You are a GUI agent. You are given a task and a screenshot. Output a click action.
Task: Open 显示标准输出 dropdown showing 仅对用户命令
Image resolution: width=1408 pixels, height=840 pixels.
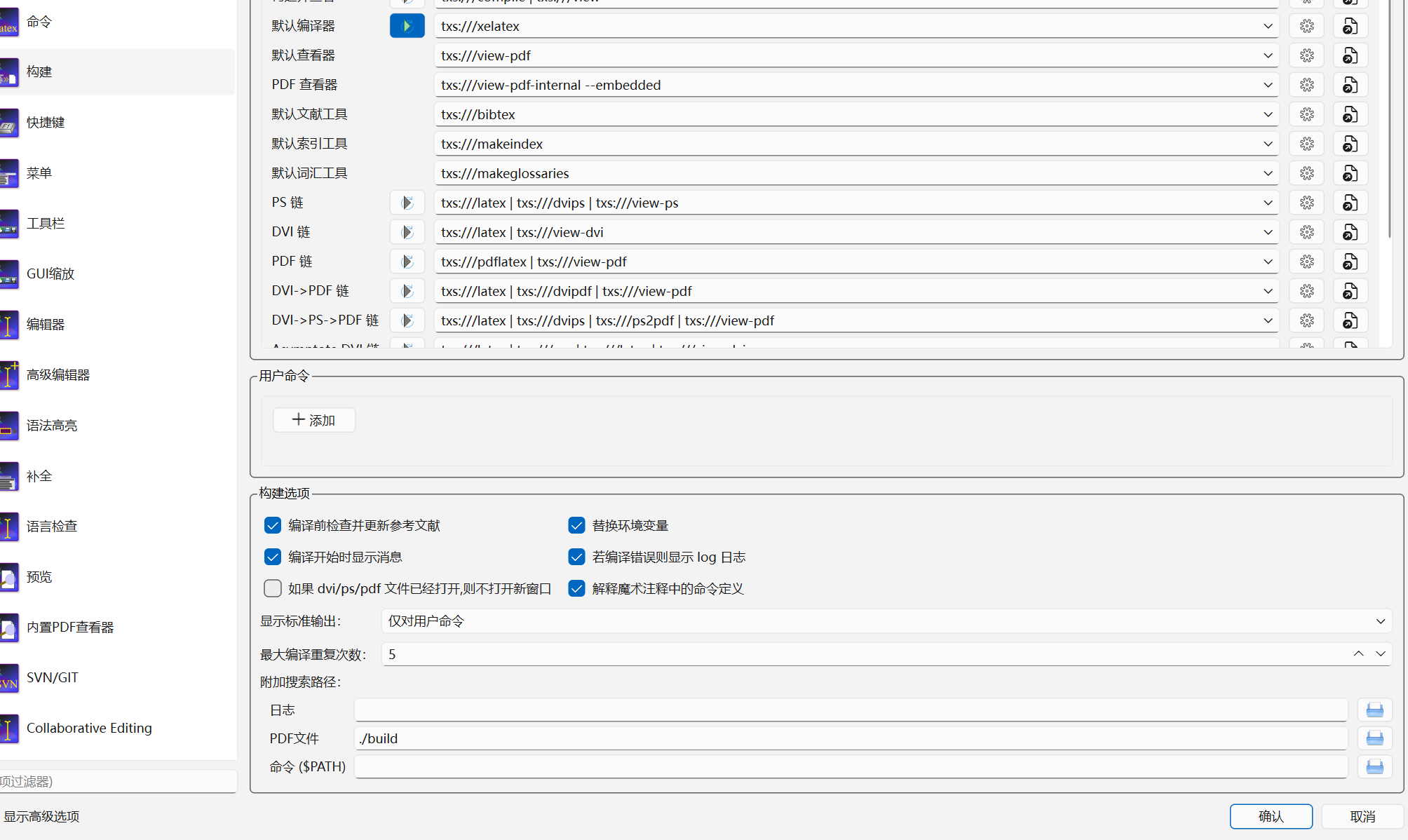[x=886, y=621]
